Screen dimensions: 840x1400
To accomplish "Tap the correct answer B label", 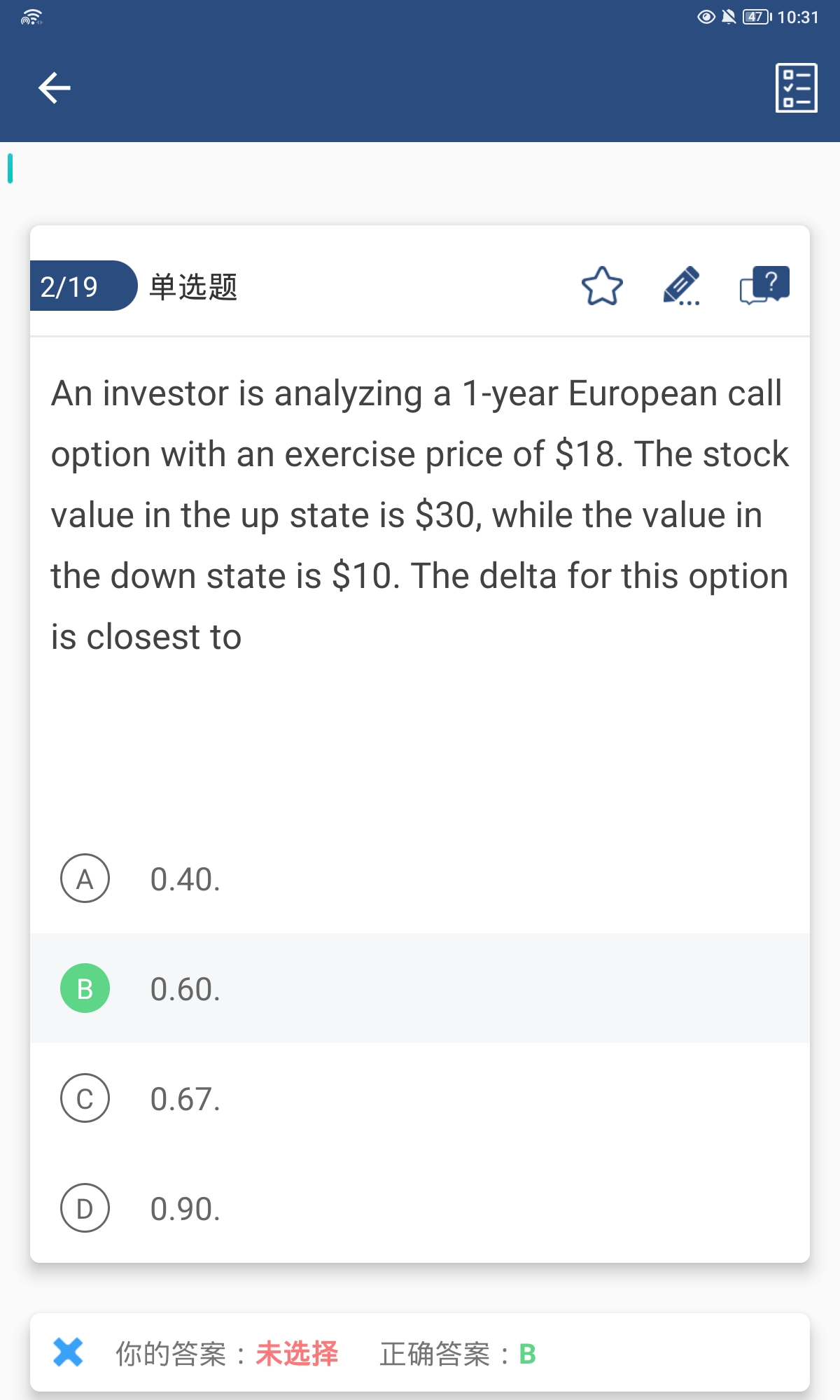I will pos(528,1354).
